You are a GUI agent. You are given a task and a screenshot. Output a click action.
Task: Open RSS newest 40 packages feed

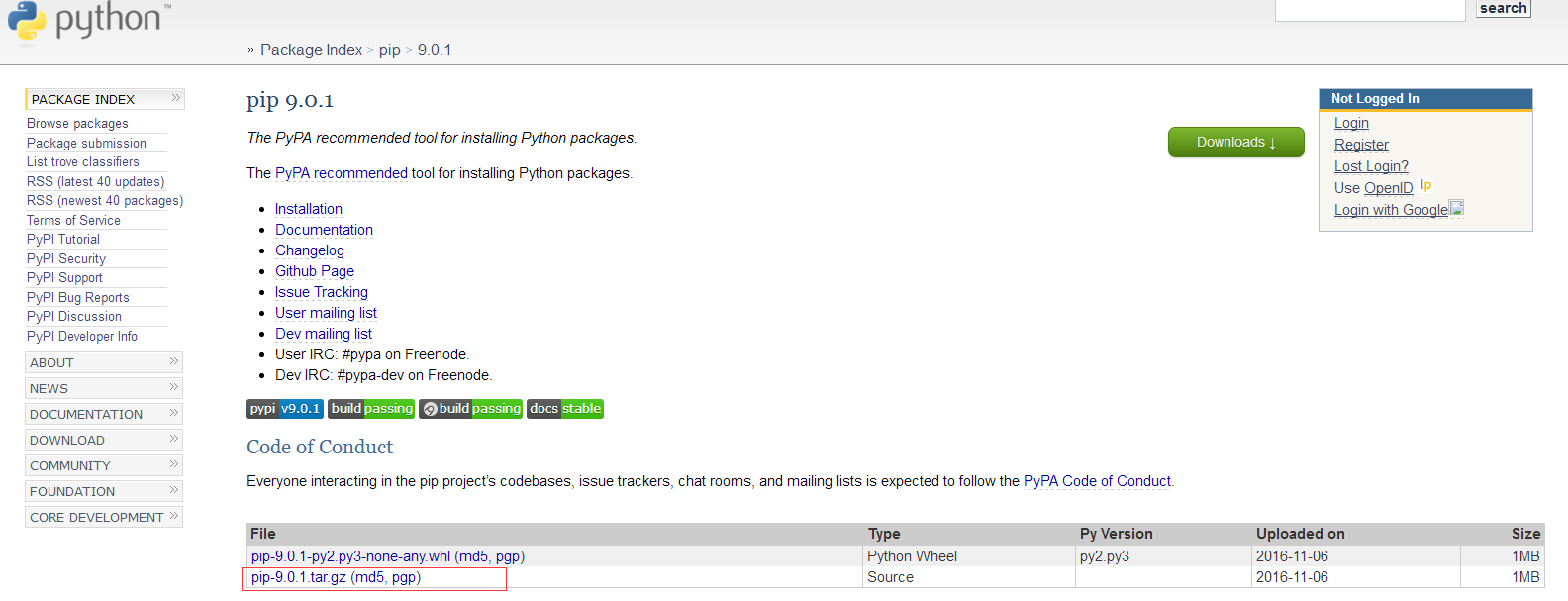(105, 201)
